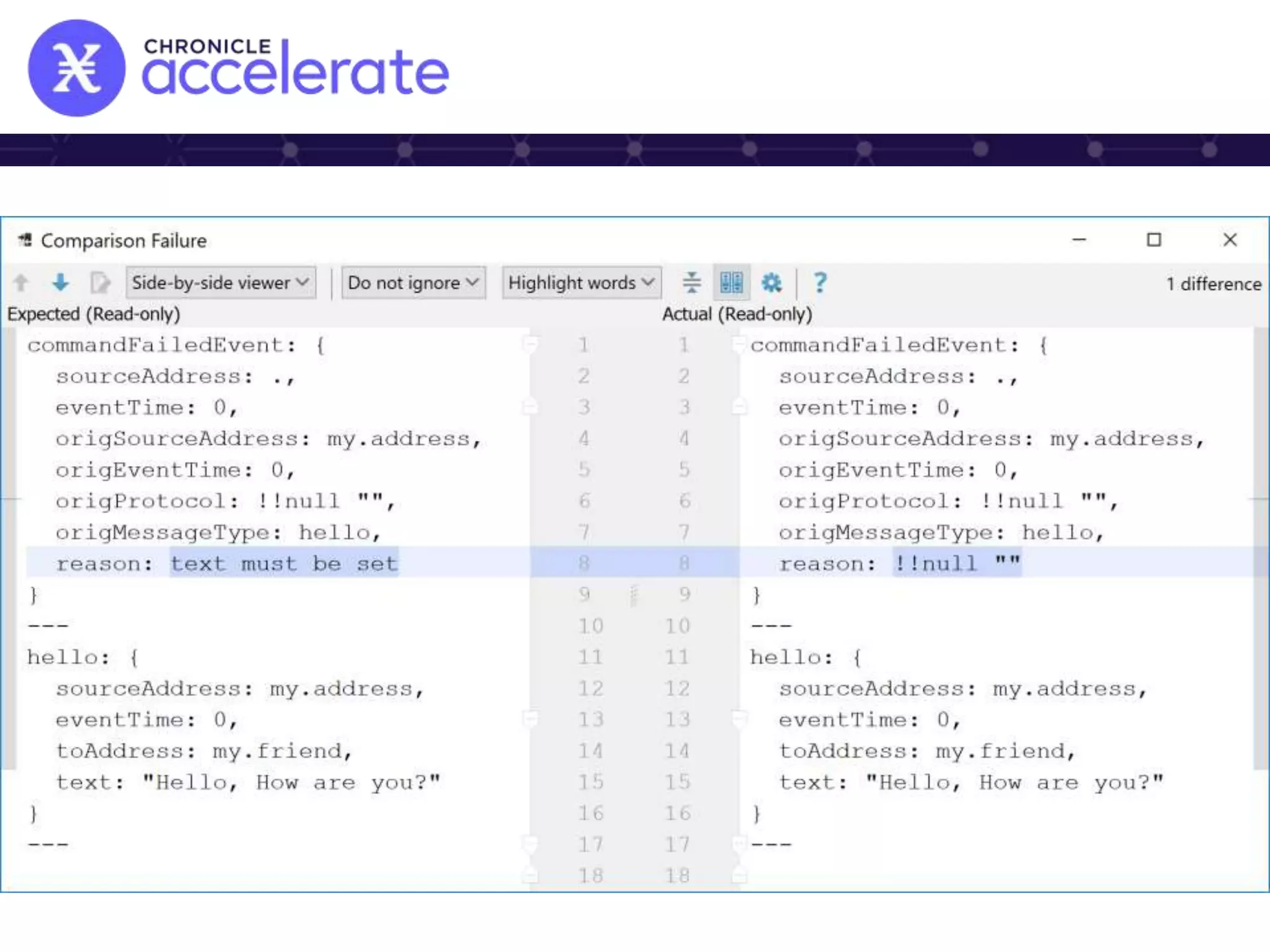Jump to next difference arrow
The height and width of the screenshot is (952, 1270).
60,283
